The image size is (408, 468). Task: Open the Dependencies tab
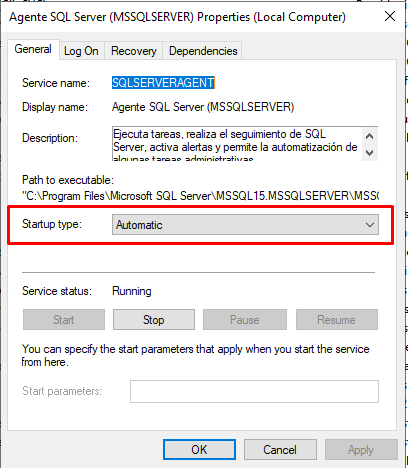203,51
